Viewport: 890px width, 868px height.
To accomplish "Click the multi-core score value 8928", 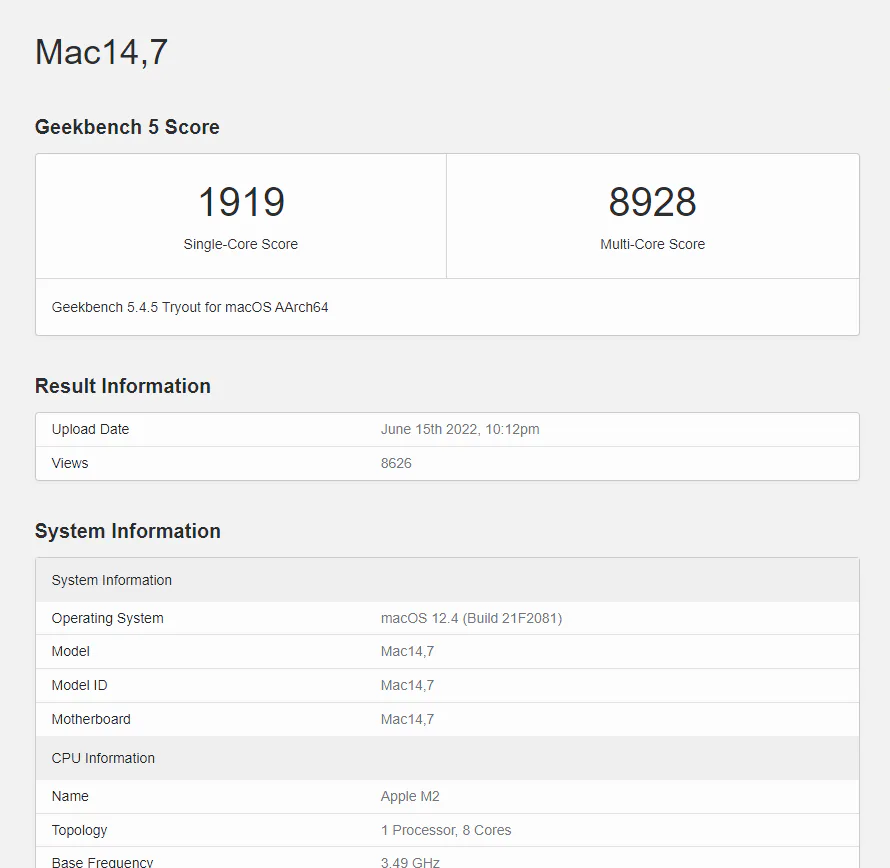I will pos(652,202).
